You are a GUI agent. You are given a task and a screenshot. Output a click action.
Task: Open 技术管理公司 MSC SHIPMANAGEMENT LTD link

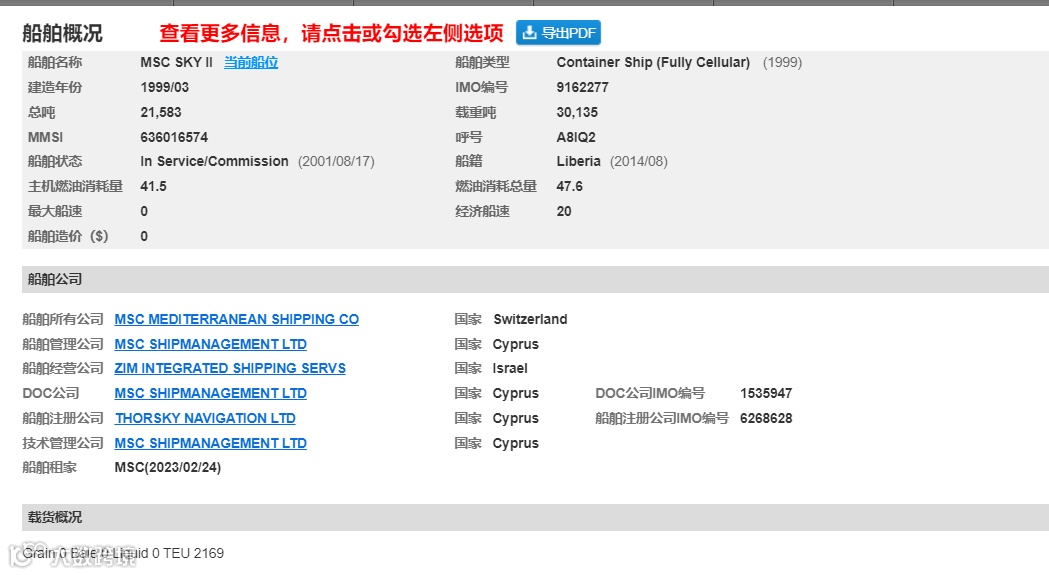211,443
